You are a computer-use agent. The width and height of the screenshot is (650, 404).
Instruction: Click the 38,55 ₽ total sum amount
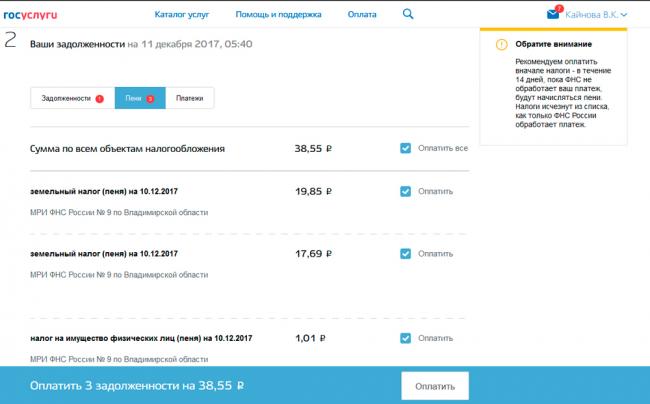pos(313,148)
